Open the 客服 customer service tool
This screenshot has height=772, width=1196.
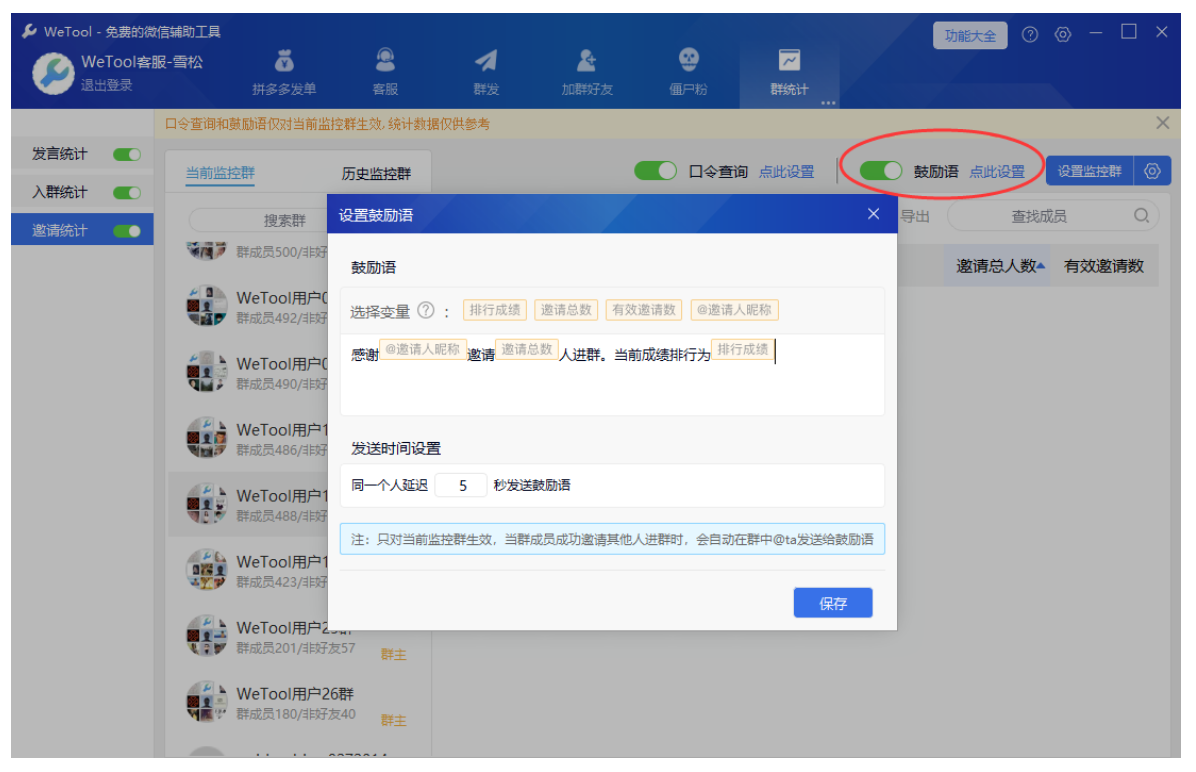click(385, 72)
